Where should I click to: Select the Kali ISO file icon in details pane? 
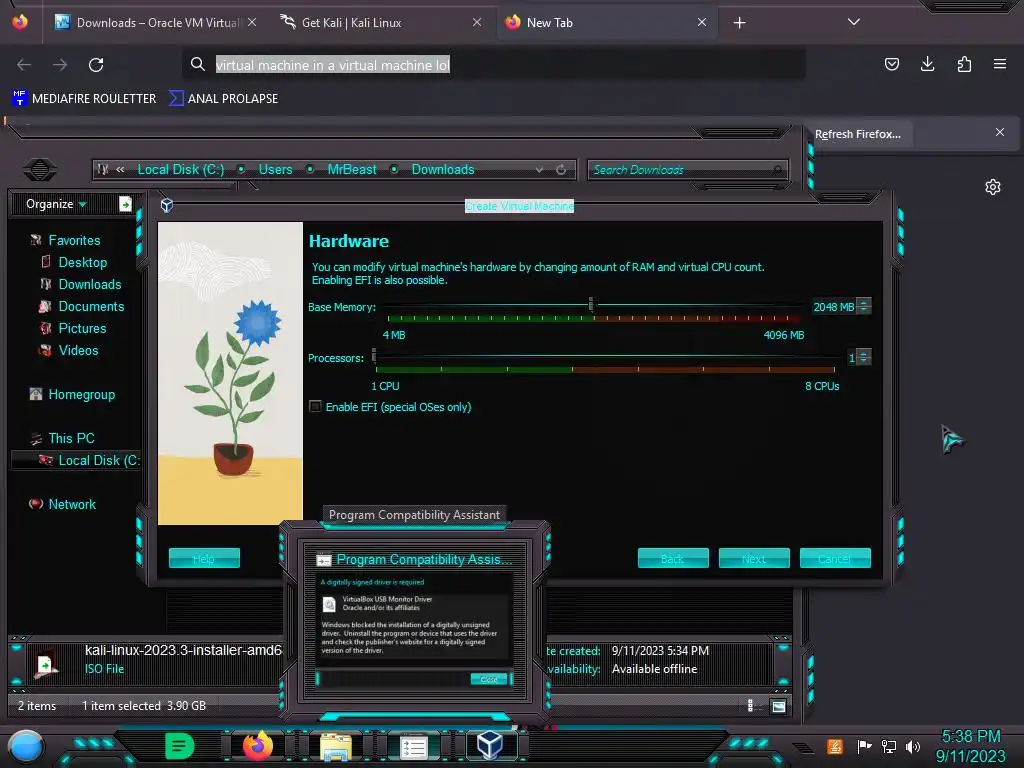[46, 665]
